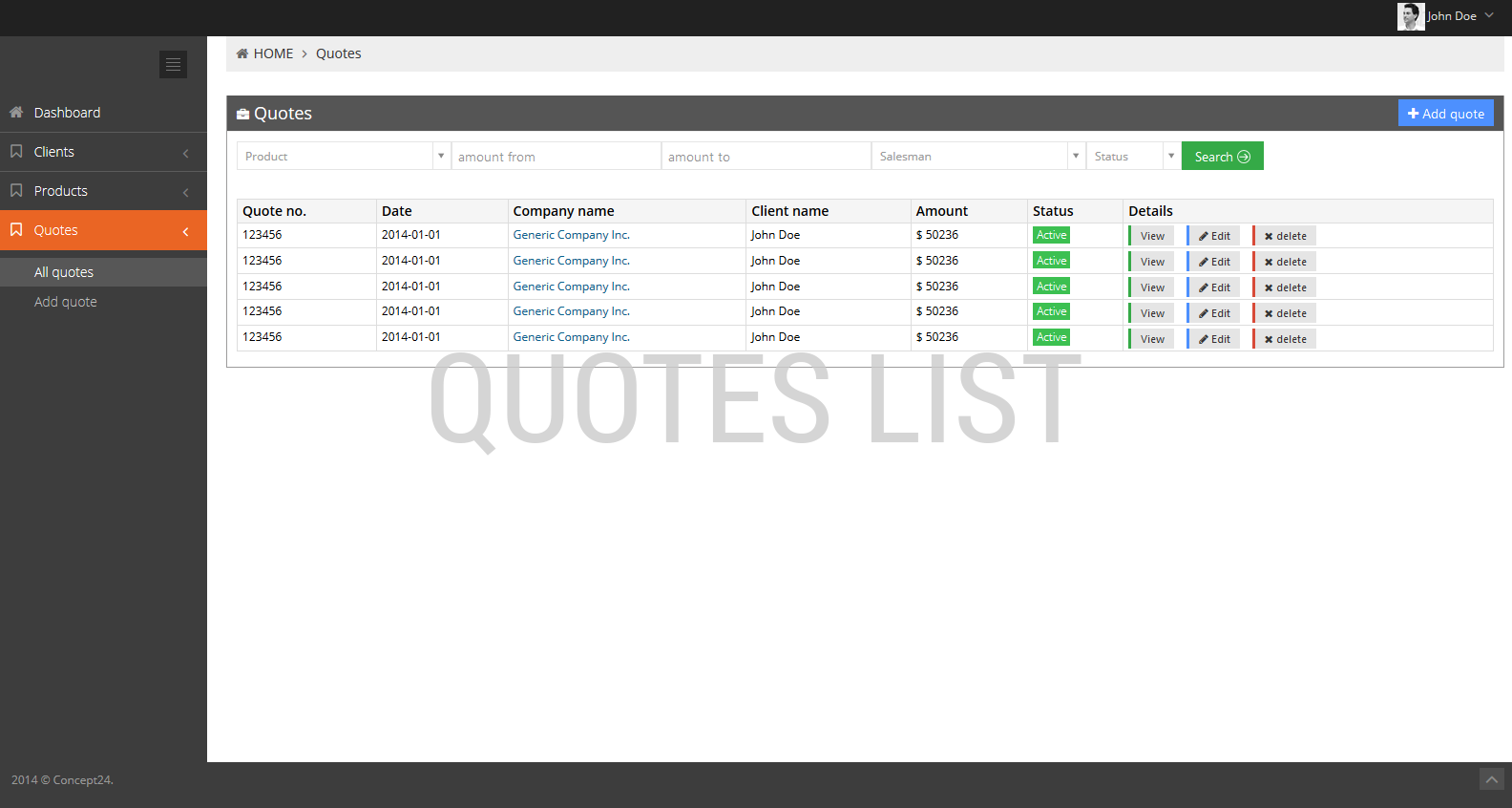Click the Dashboard home icon in sidebar

click(x=16, y=113)
